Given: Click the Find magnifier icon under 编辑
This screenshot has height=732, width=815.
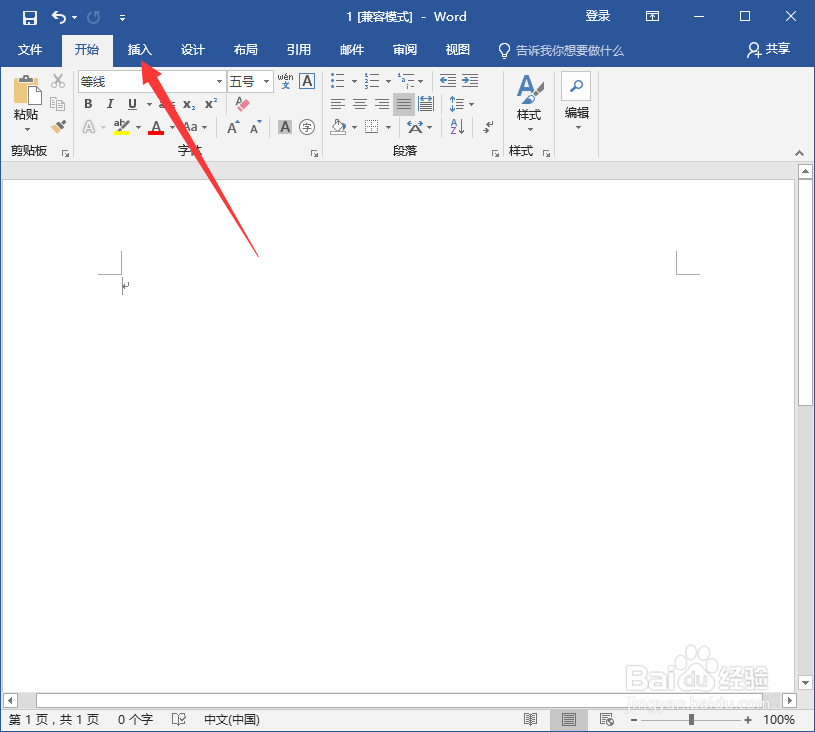Looking at the screenshot, I should pos(576,86).
